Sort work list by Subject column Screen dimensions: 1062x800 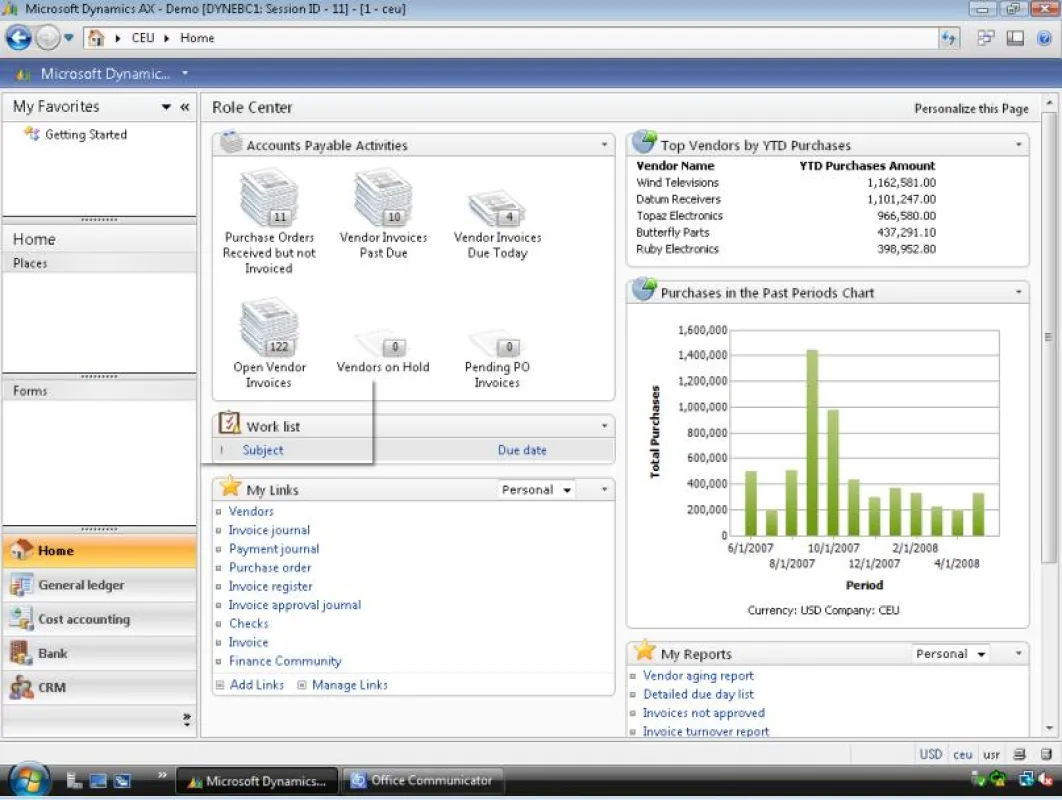point(263,450)
